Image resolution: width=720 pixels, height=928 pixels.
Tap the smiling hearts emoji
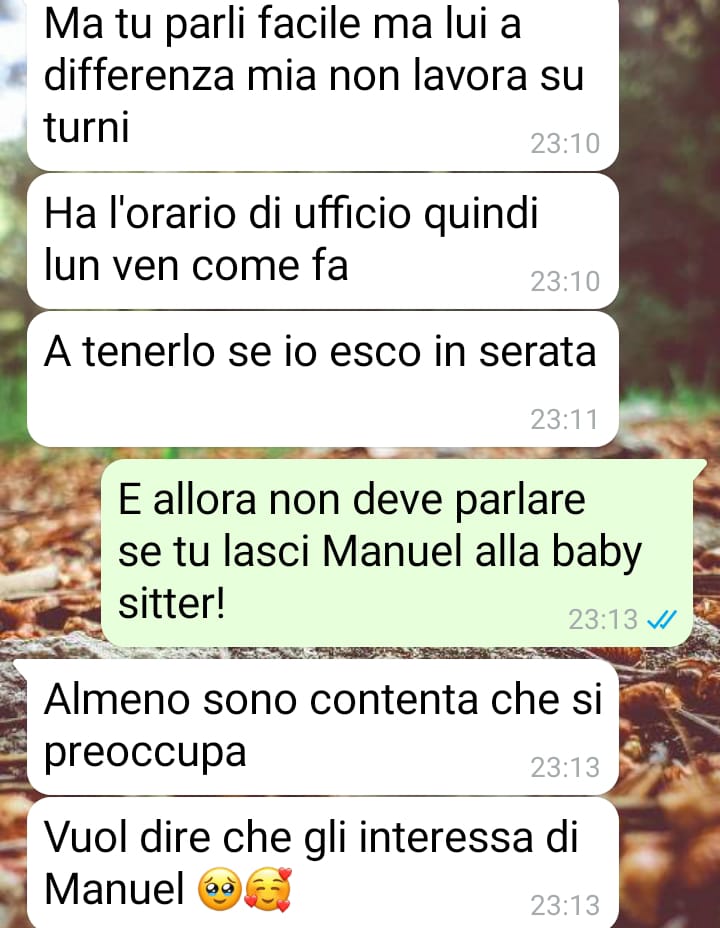(x=268, y=890)
